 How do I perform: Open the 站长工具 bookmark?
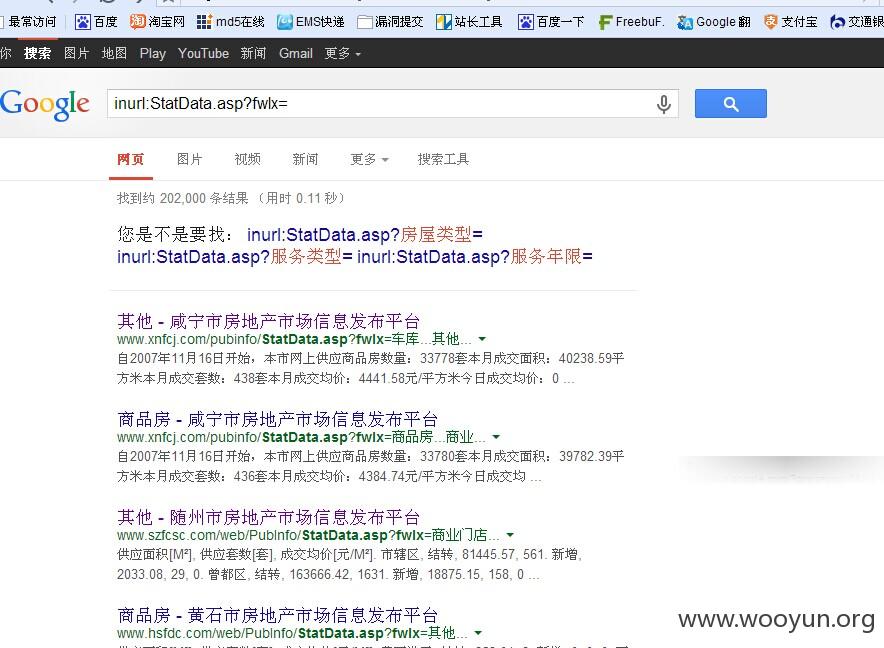pos(469,22)
